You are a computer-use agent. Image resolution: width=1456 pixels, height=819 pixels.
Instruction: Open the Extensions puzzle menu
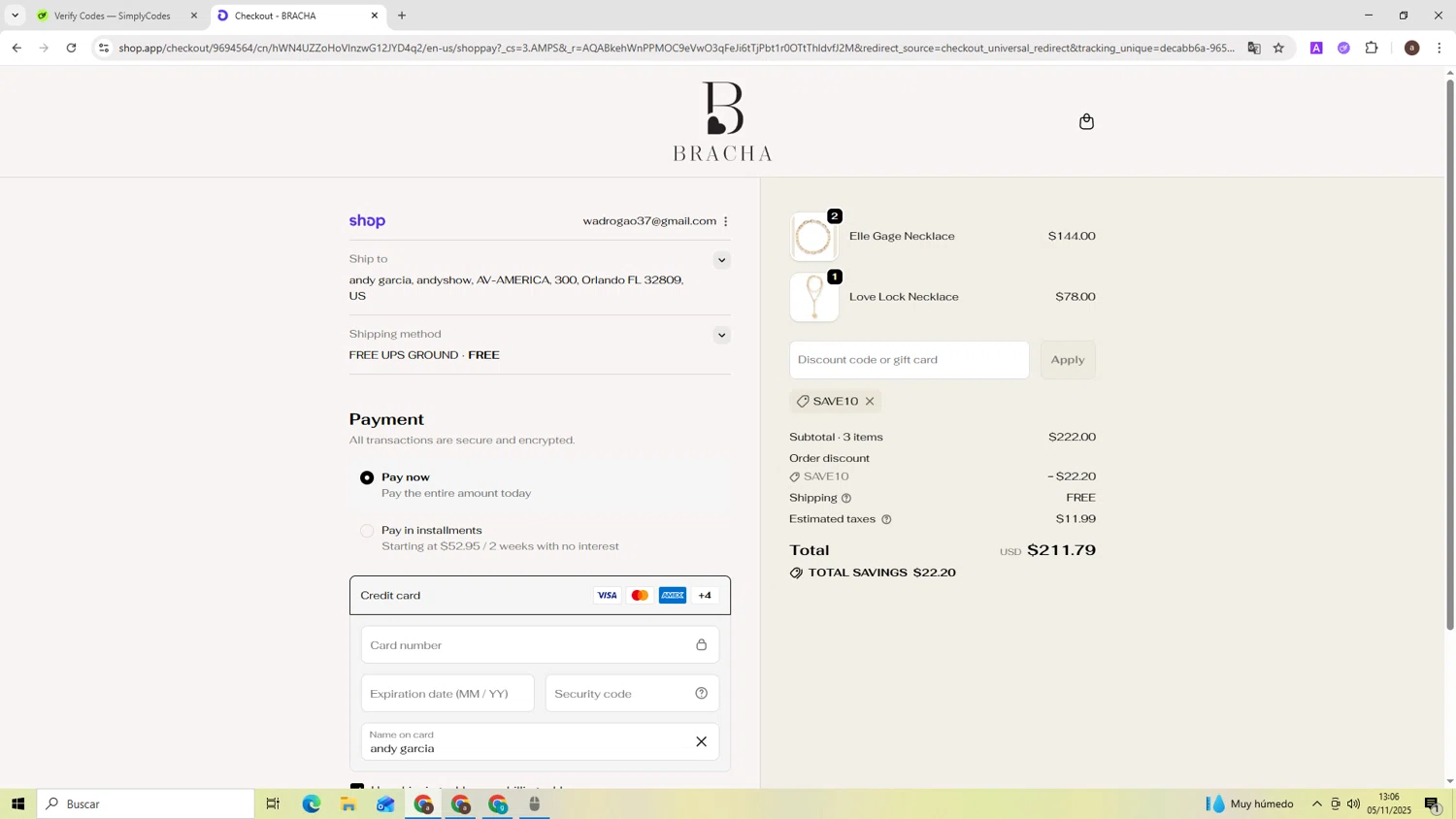[x=1372, y=48]
